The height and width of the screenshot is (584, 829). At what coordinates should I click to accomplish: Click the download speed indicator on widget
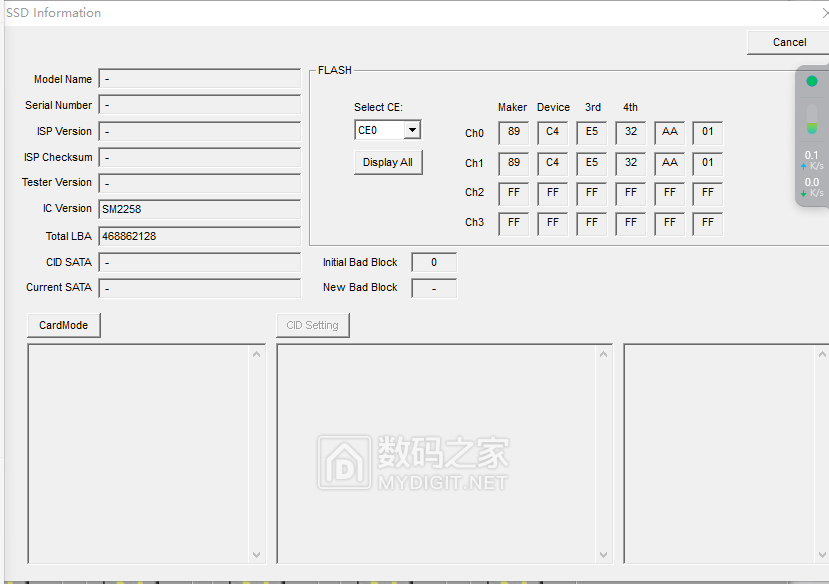[812, 187]
